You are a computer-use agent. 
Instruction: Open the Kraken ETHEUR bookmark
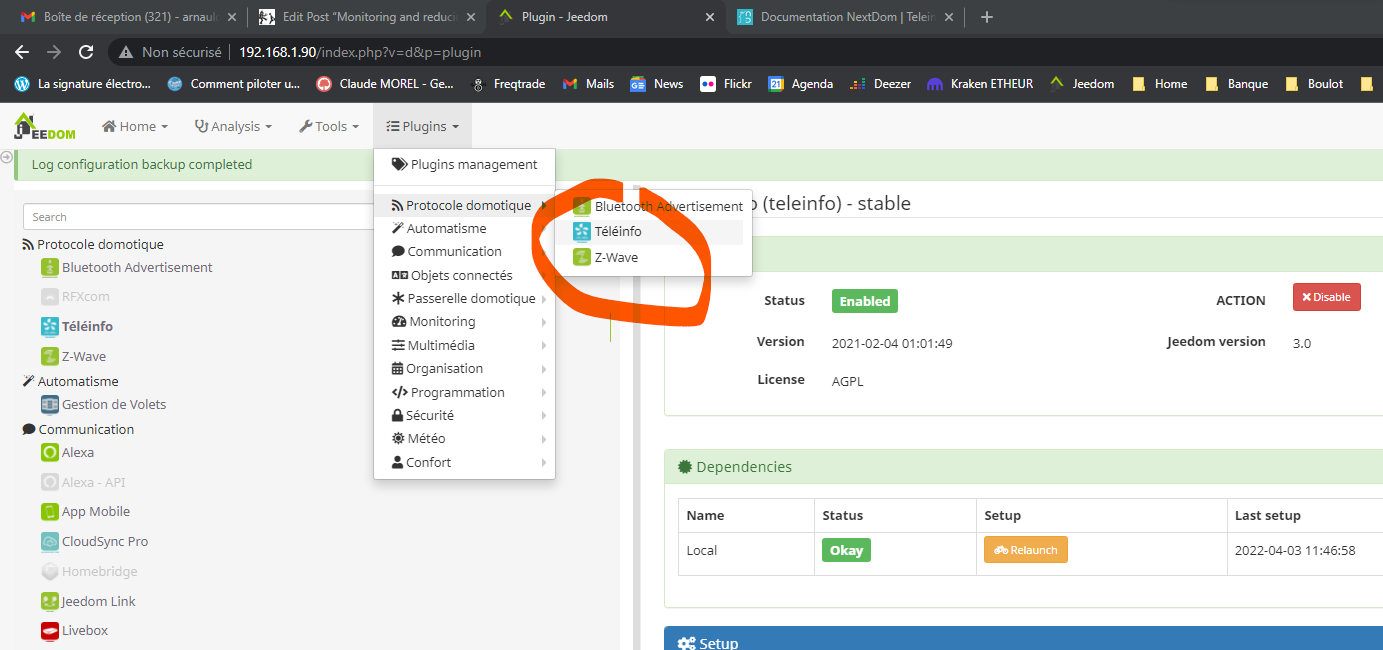coord(980,84)
